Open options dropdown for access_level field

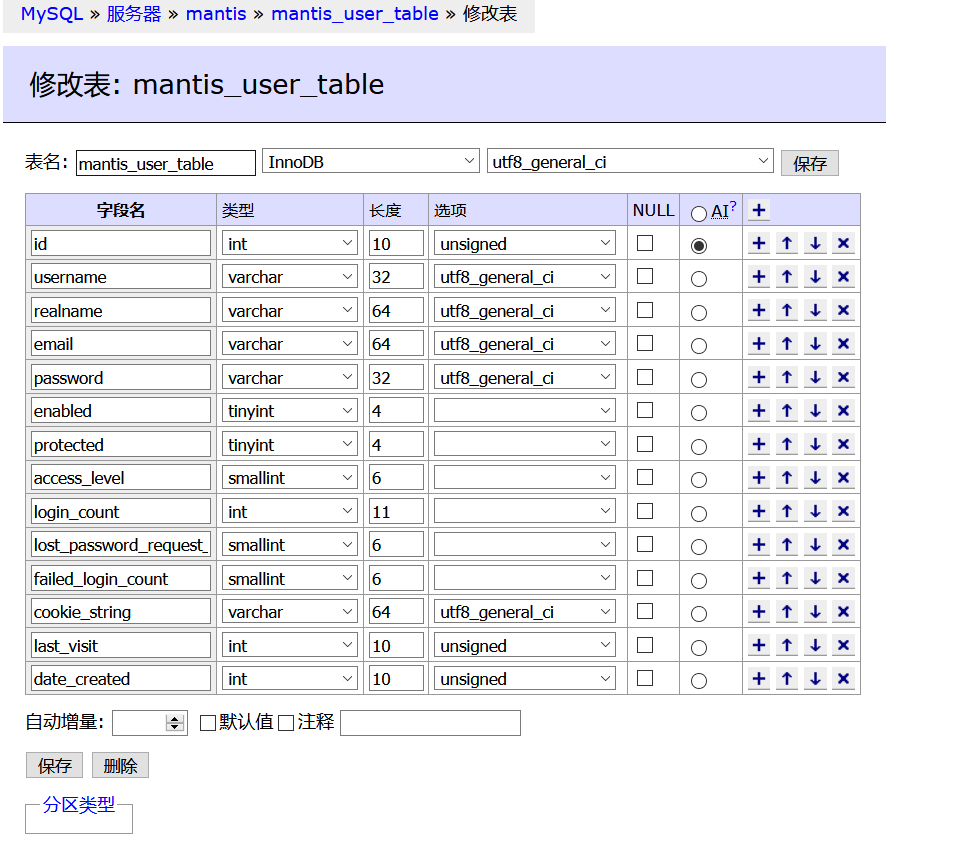tap(525, 478)
